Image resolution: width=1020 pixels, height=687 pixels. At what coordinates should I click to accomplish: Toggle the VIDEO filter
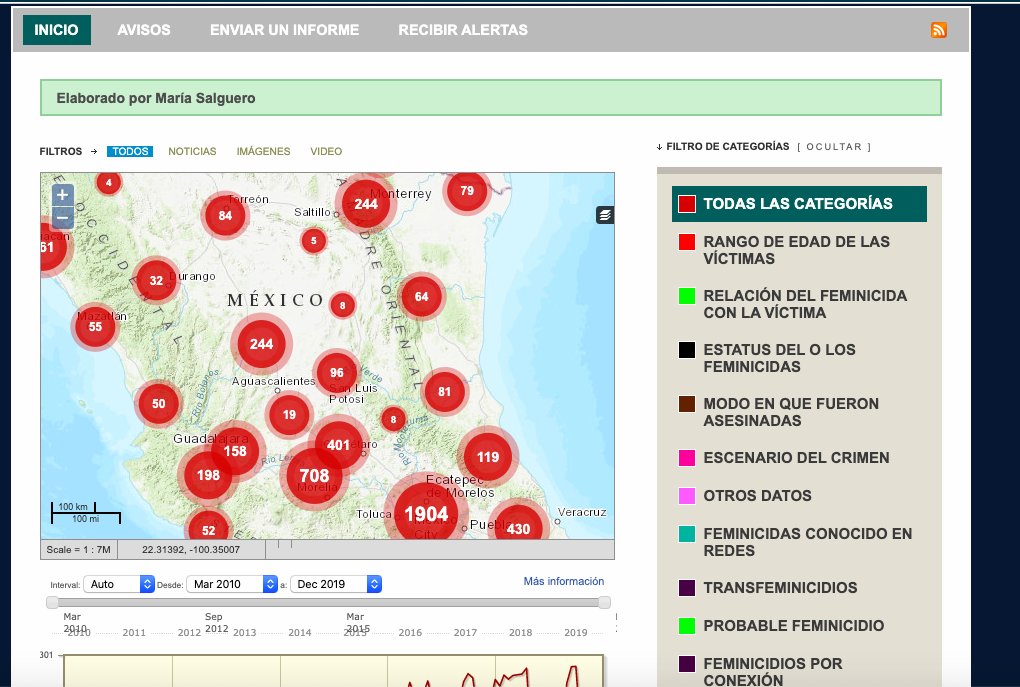pyautogui.click(x=326, y=152)
